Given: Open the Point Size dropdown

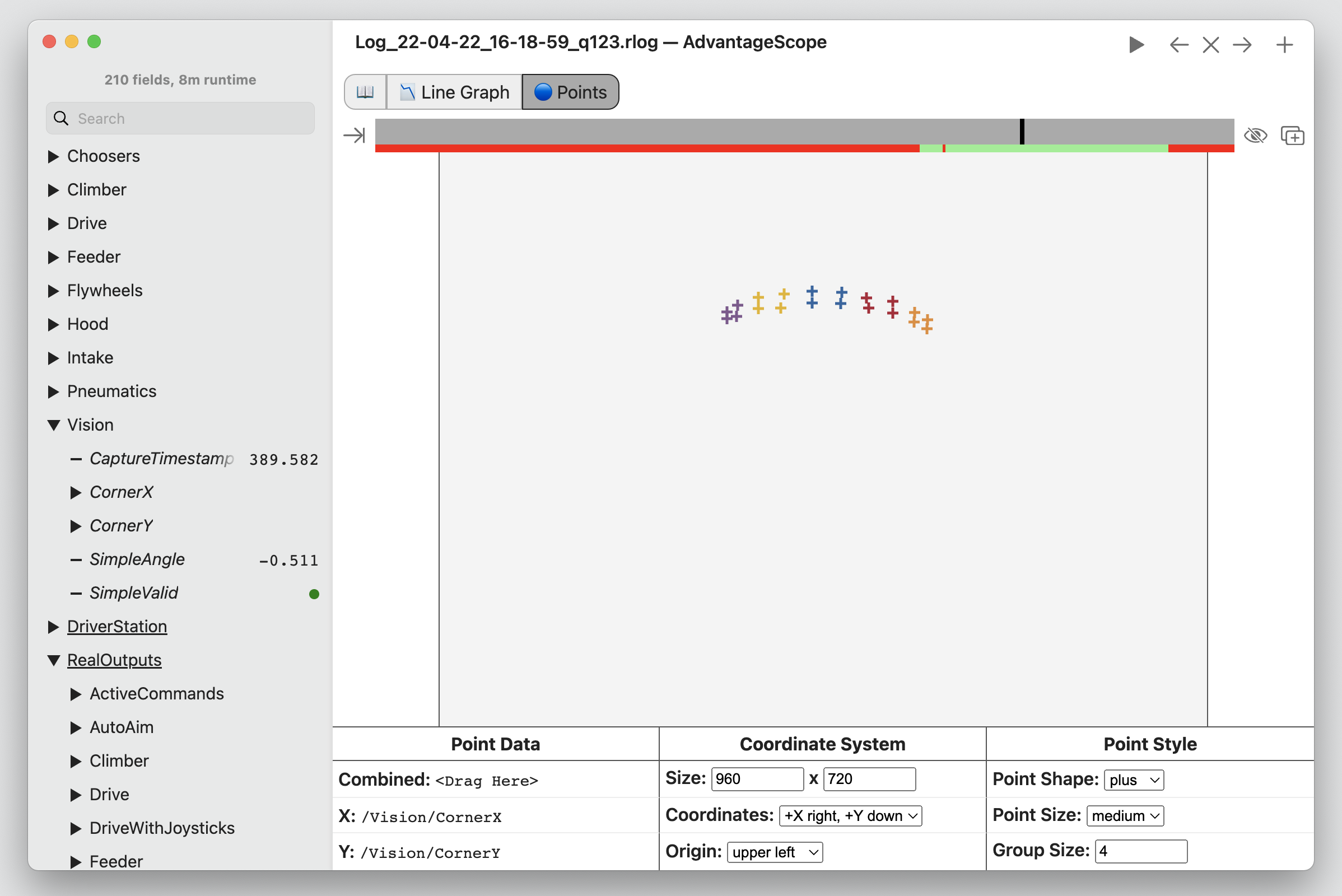Looking at the screenshot, I should click(x=1125, y=816).
